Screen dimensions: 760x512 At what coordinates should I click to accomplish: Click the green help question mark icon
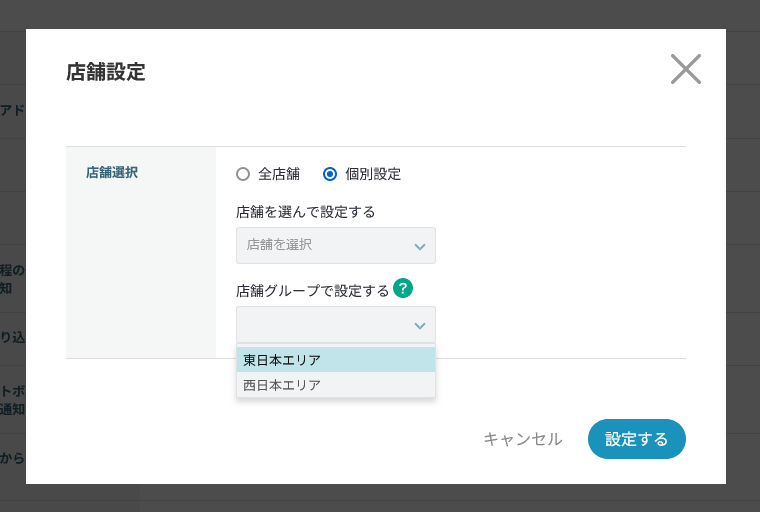[x=403, y=289]
